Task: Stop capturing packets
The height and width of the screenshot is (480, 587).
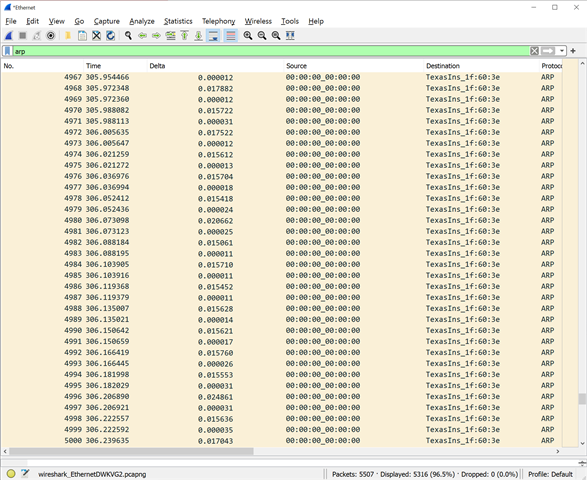Action: (22, 36)
